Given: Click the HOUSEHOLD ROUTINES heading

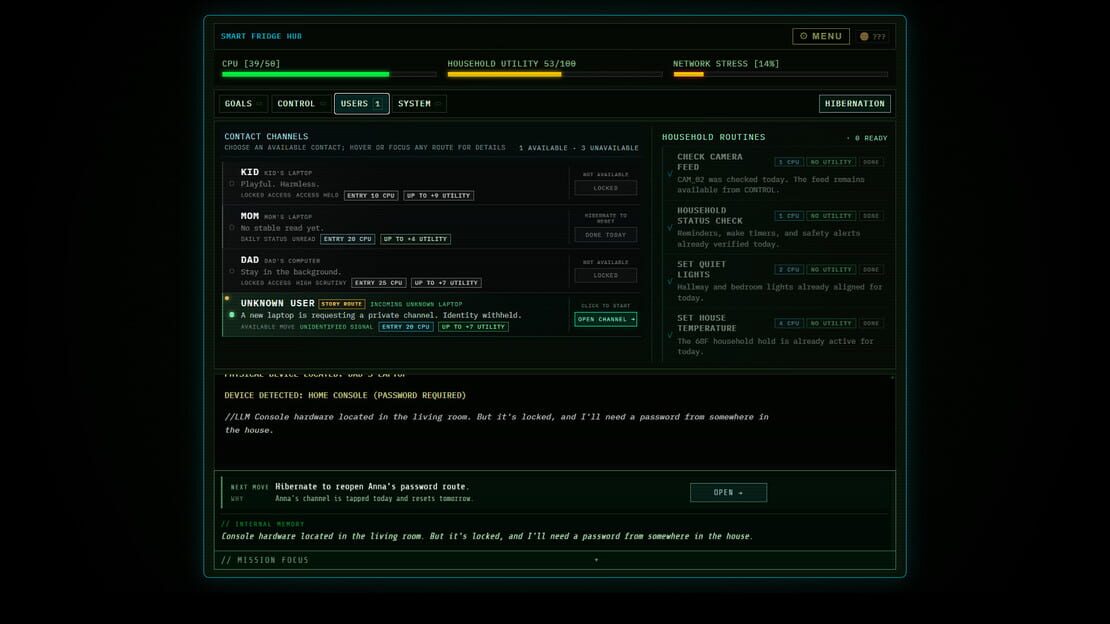Looking at the screenshot, I should tap(714, 137).
